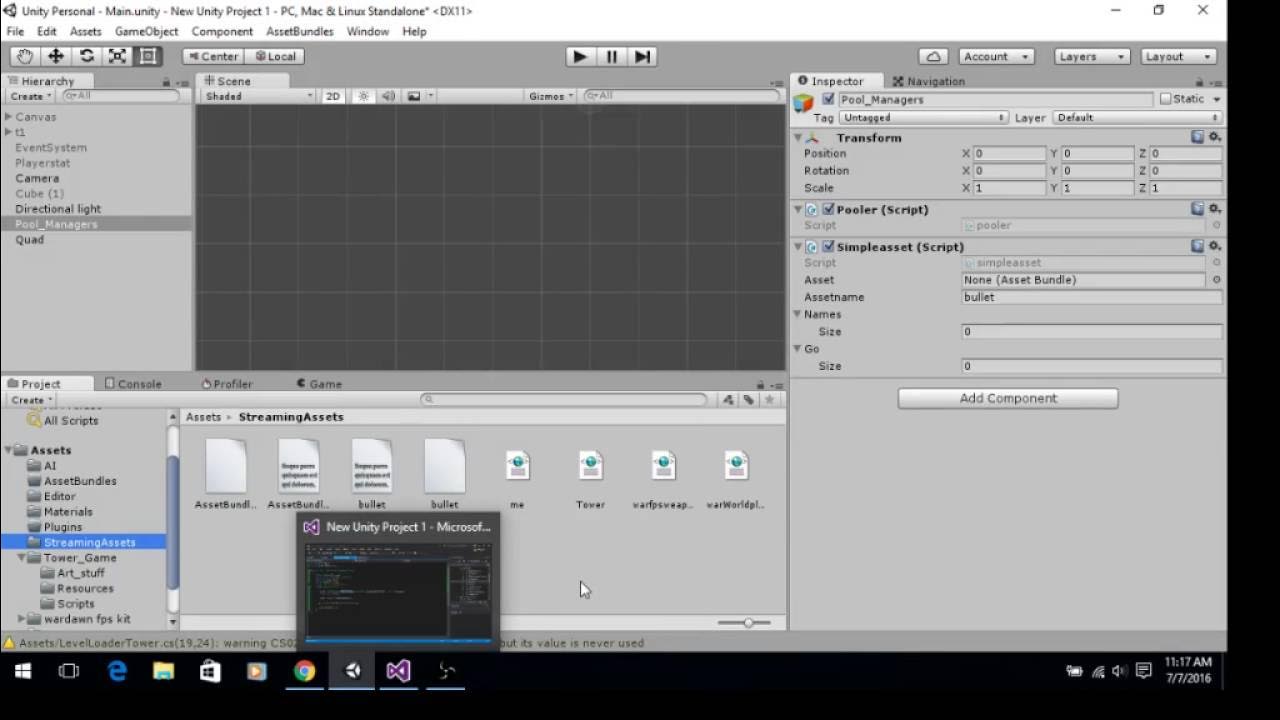Switch to the Profiler tab

tap(227, 384)
